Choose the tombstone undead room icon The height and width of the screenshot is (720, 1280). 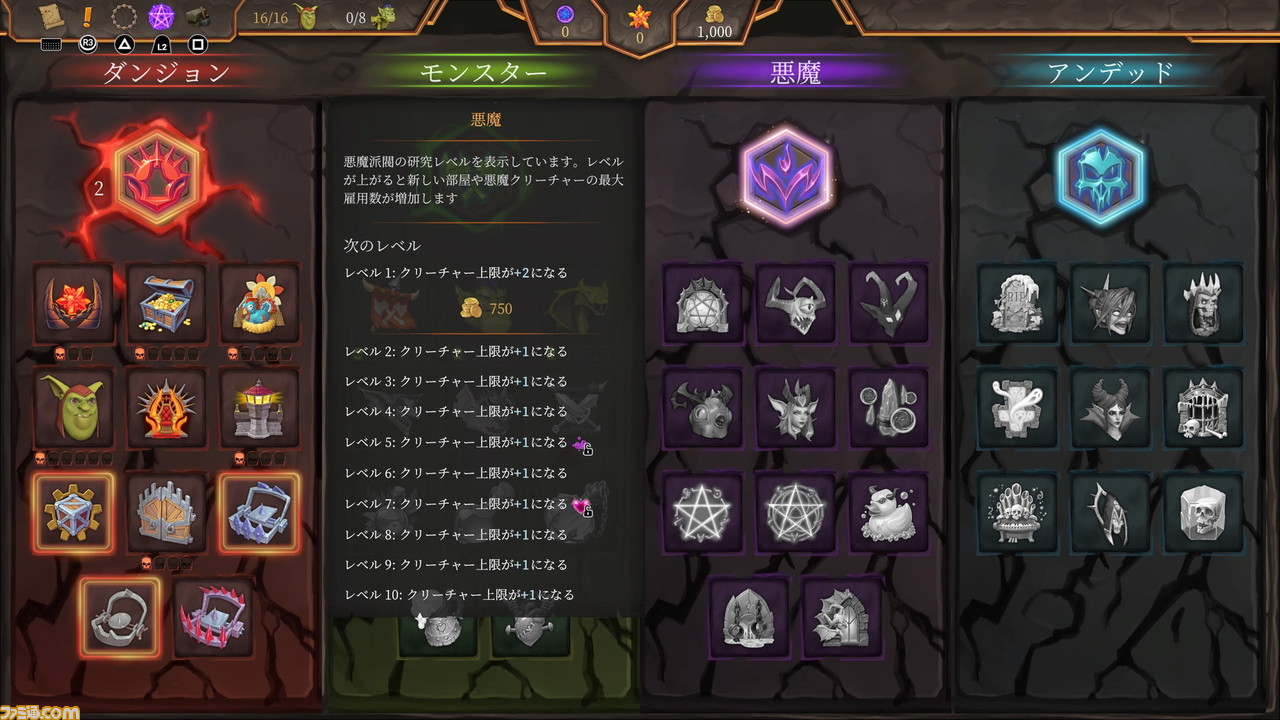[x=1017, y=303]
